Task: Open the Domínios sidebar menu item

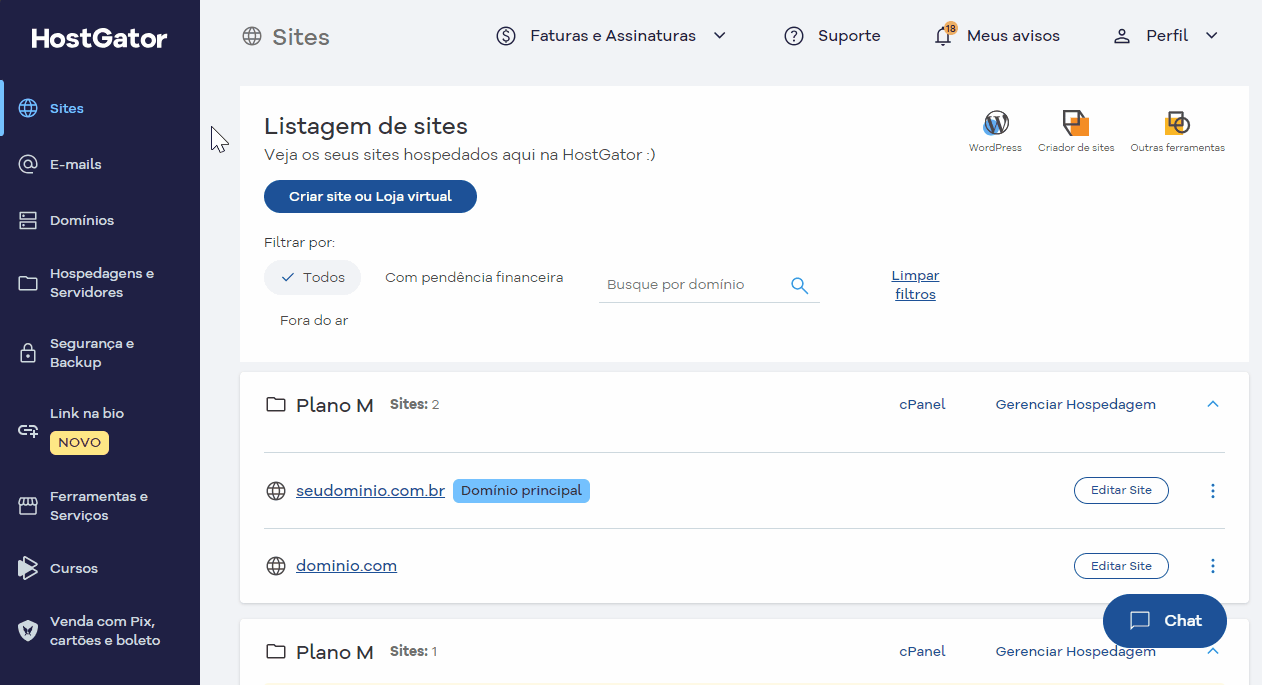Action: click(x=100, y=220)
